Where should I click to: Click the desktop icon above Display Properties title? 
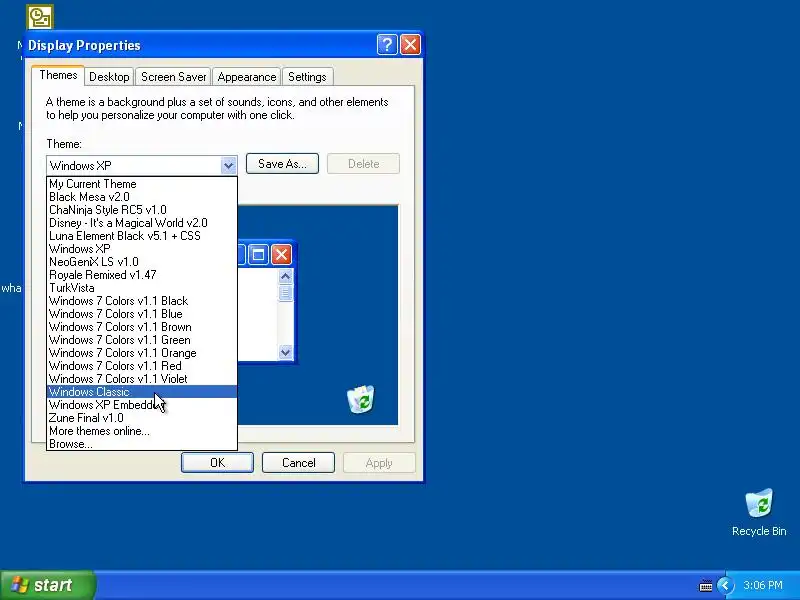point(40,17)
